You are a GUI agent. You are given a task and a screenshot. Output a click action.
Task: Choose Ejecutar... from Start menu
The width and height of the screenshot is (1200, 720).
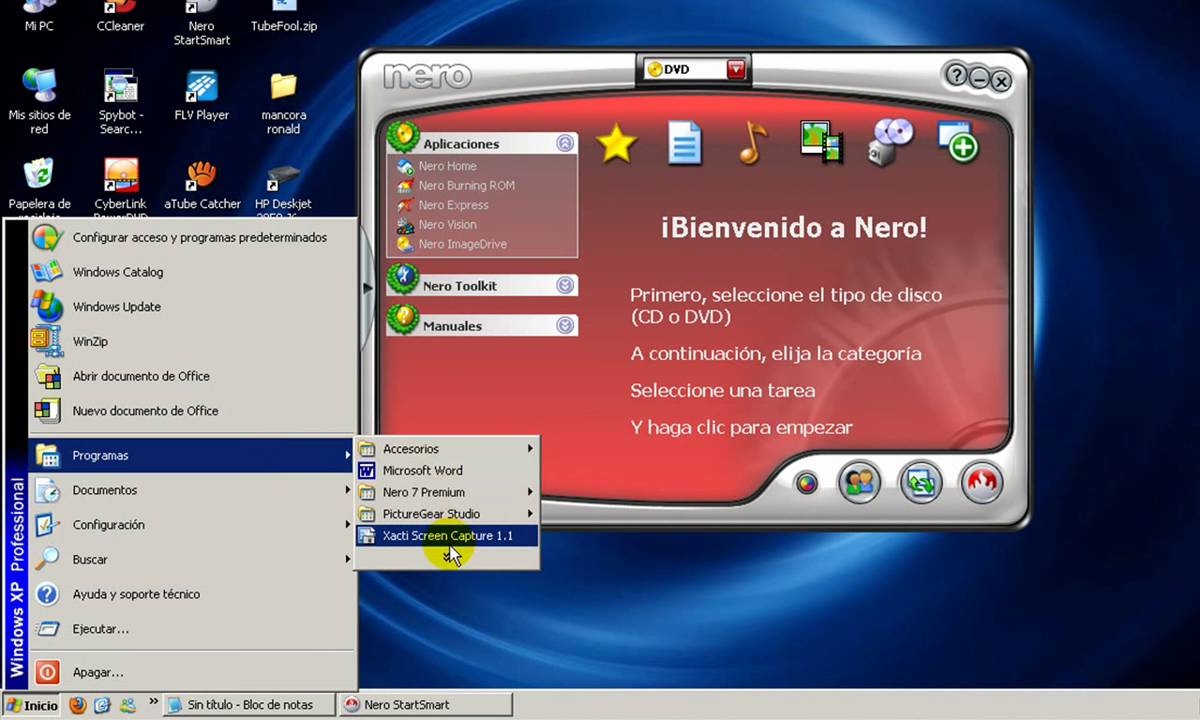[192, 629]
